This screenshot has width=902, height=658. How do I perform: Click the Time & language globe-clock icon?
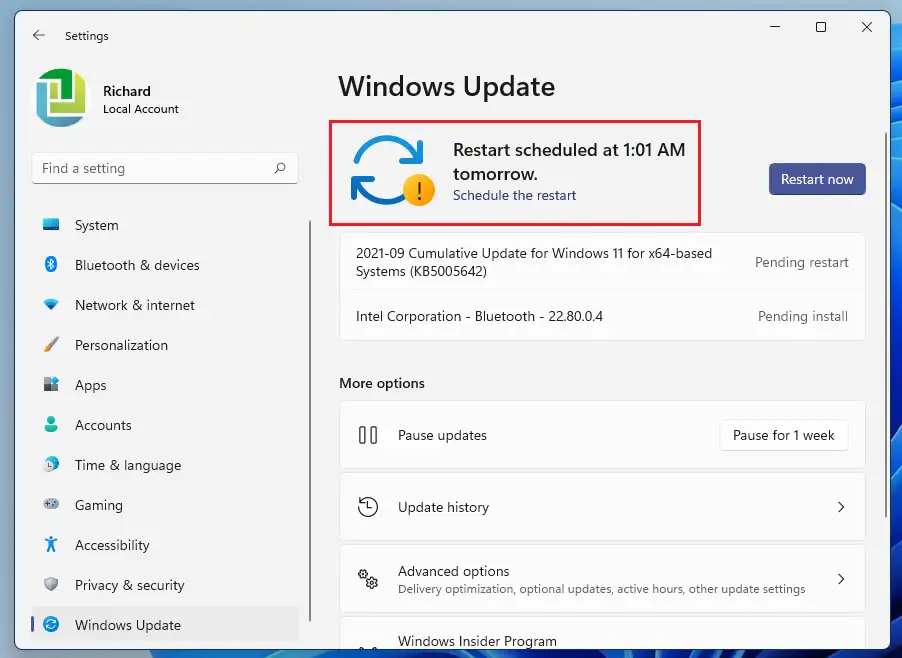coord(51,464)
